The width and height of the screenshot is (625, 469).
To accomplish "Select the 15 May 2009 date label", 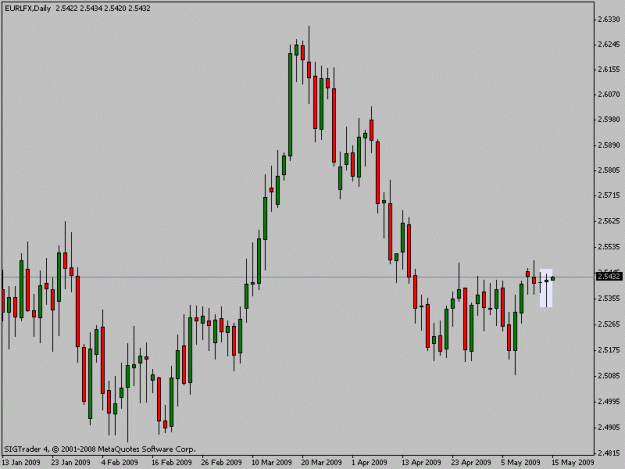I will click(573, 462).
